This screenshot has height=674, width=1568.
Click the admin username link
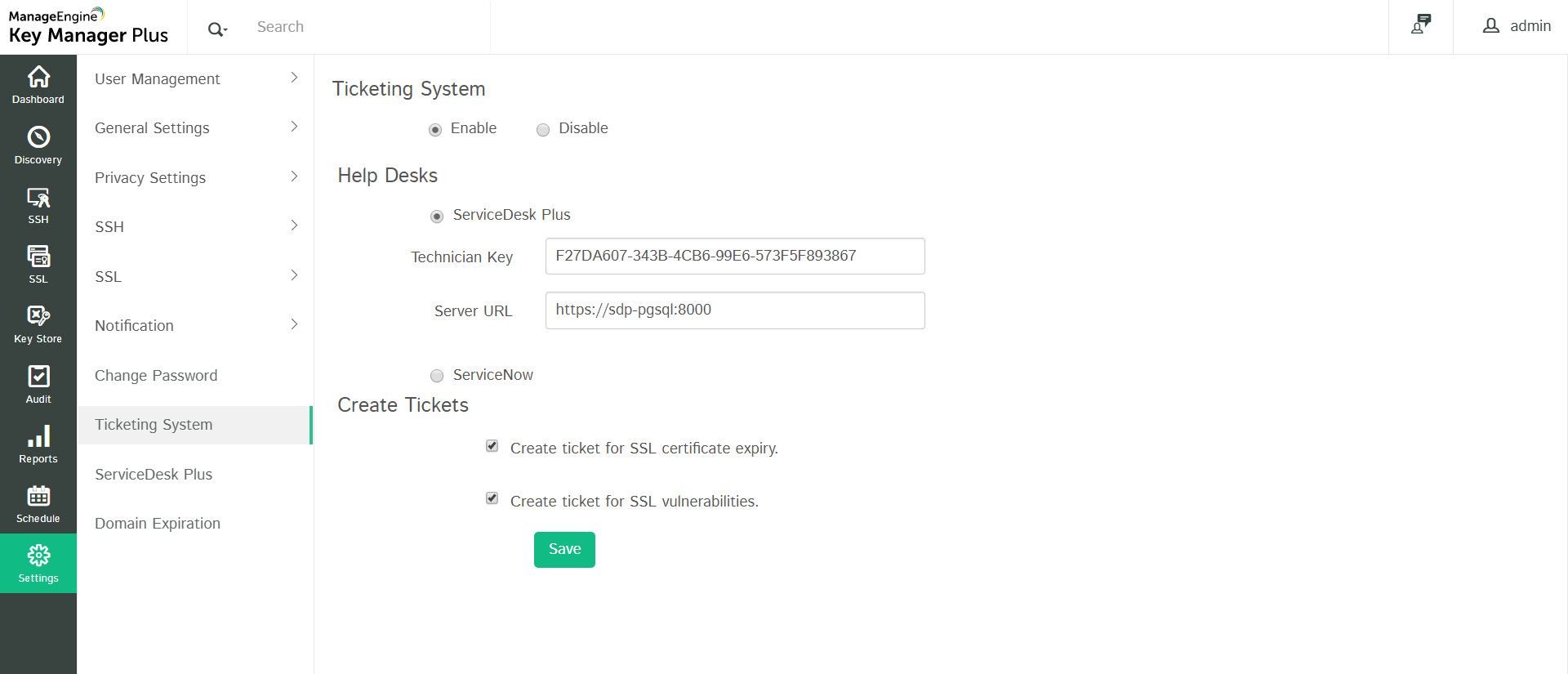click(x=1530, y=26)
